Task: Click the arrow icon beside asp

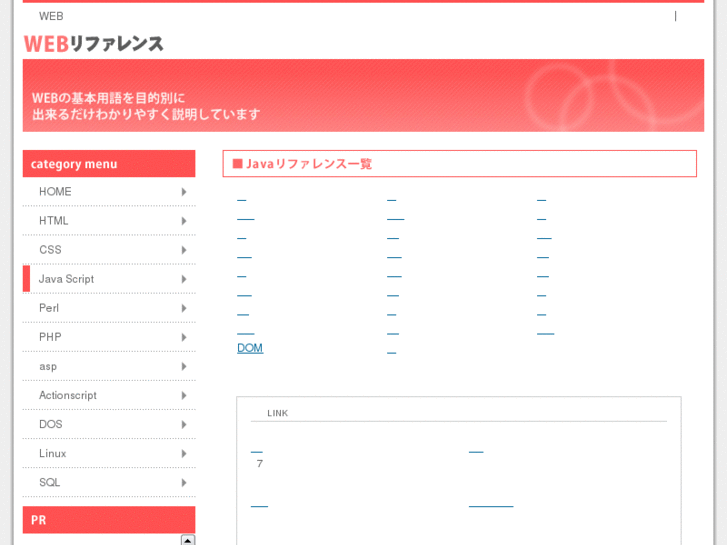Action: [x=184, y=366]
